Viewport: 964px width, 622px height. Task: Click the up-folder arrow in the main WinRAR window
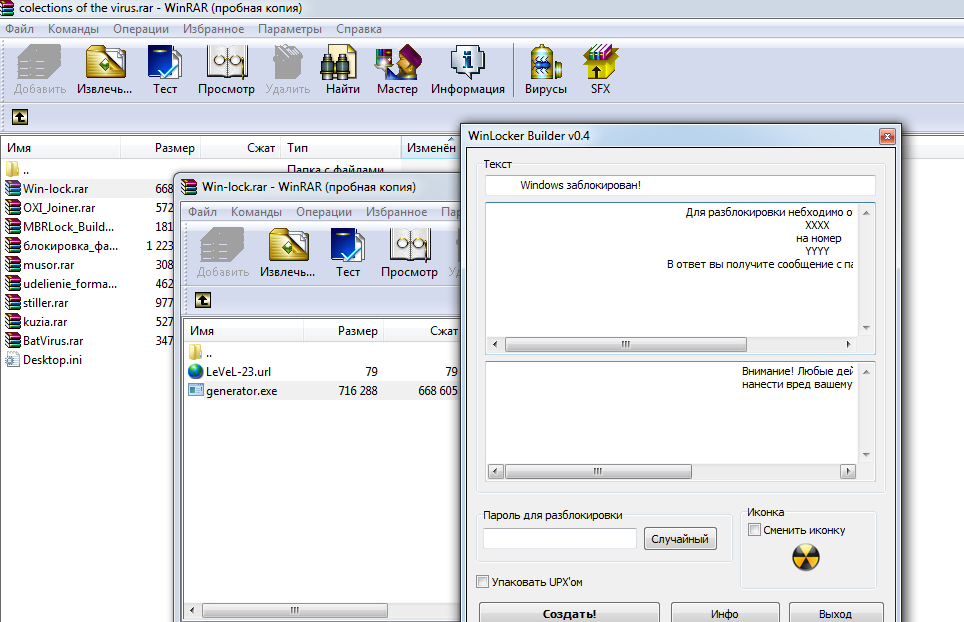click(x=20, y=117)
